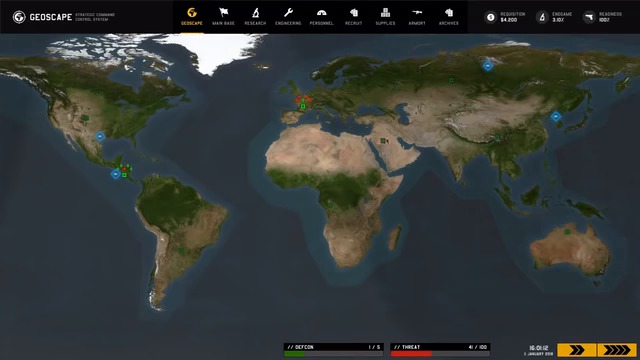The width and height of the screenshot is (640, 360).
Task: Click the Readiness pistol icon
Action: (589, 17)
